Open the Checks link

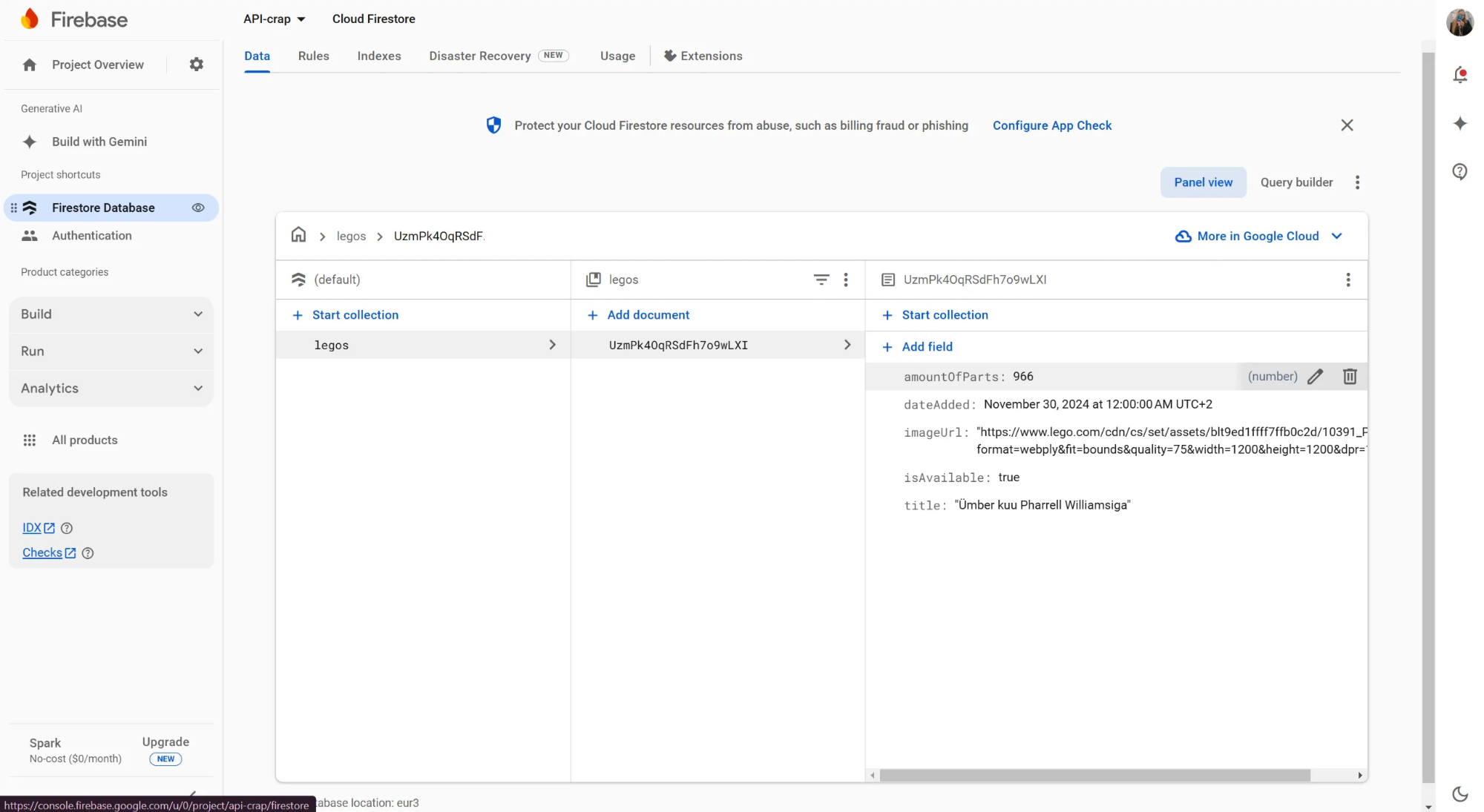pos(49,553)
